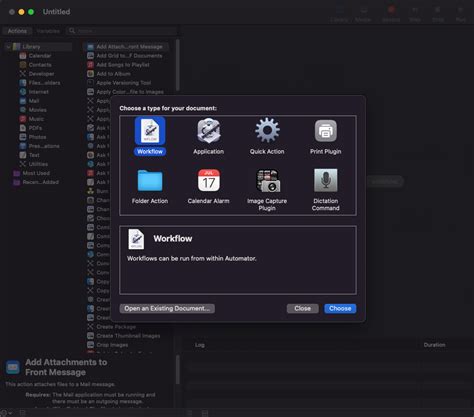Select the Internet category icon
Viewport: 474px width, 417px height.
[23, 92]
